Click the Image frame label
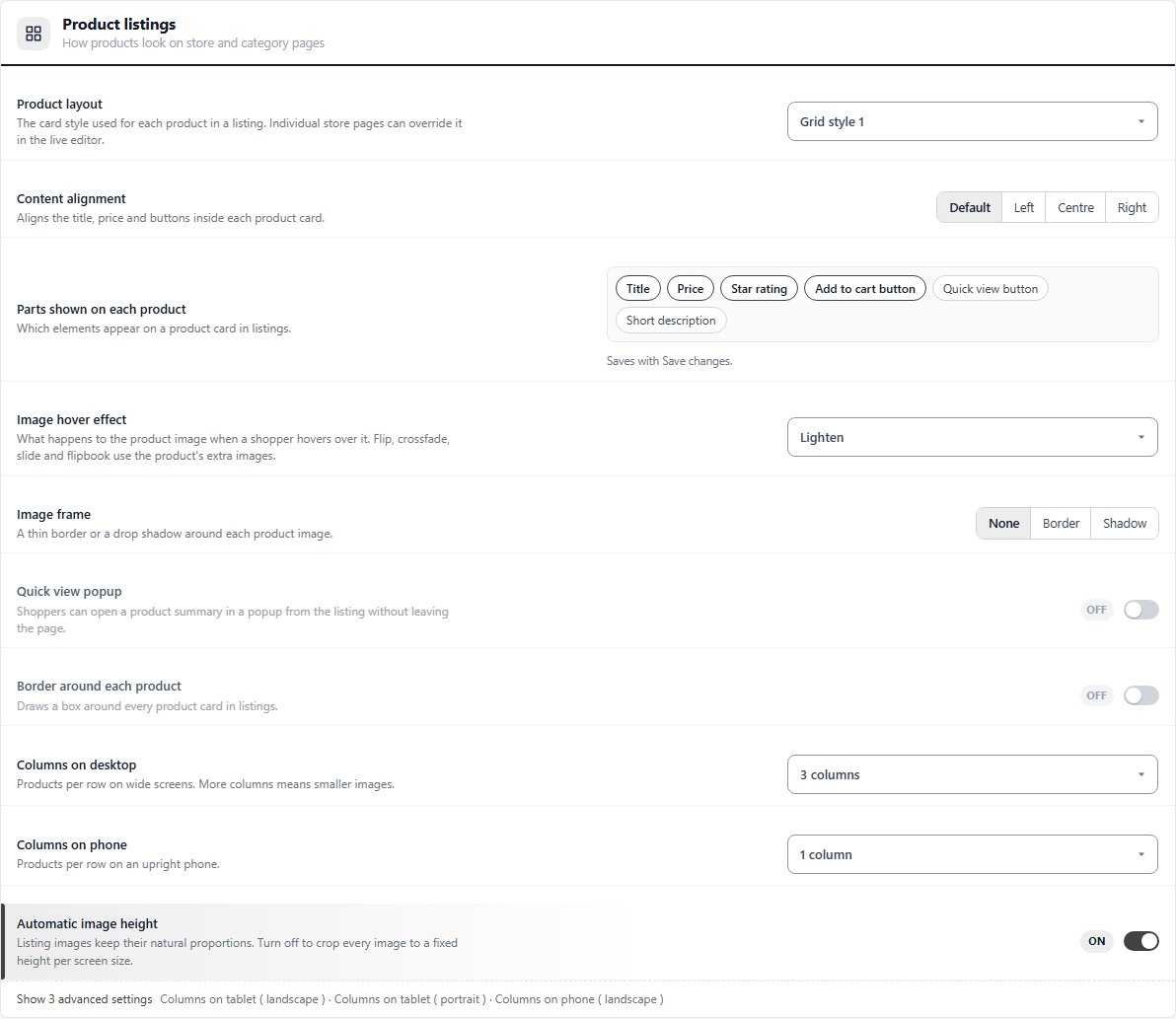 click(x=53, y=514)
